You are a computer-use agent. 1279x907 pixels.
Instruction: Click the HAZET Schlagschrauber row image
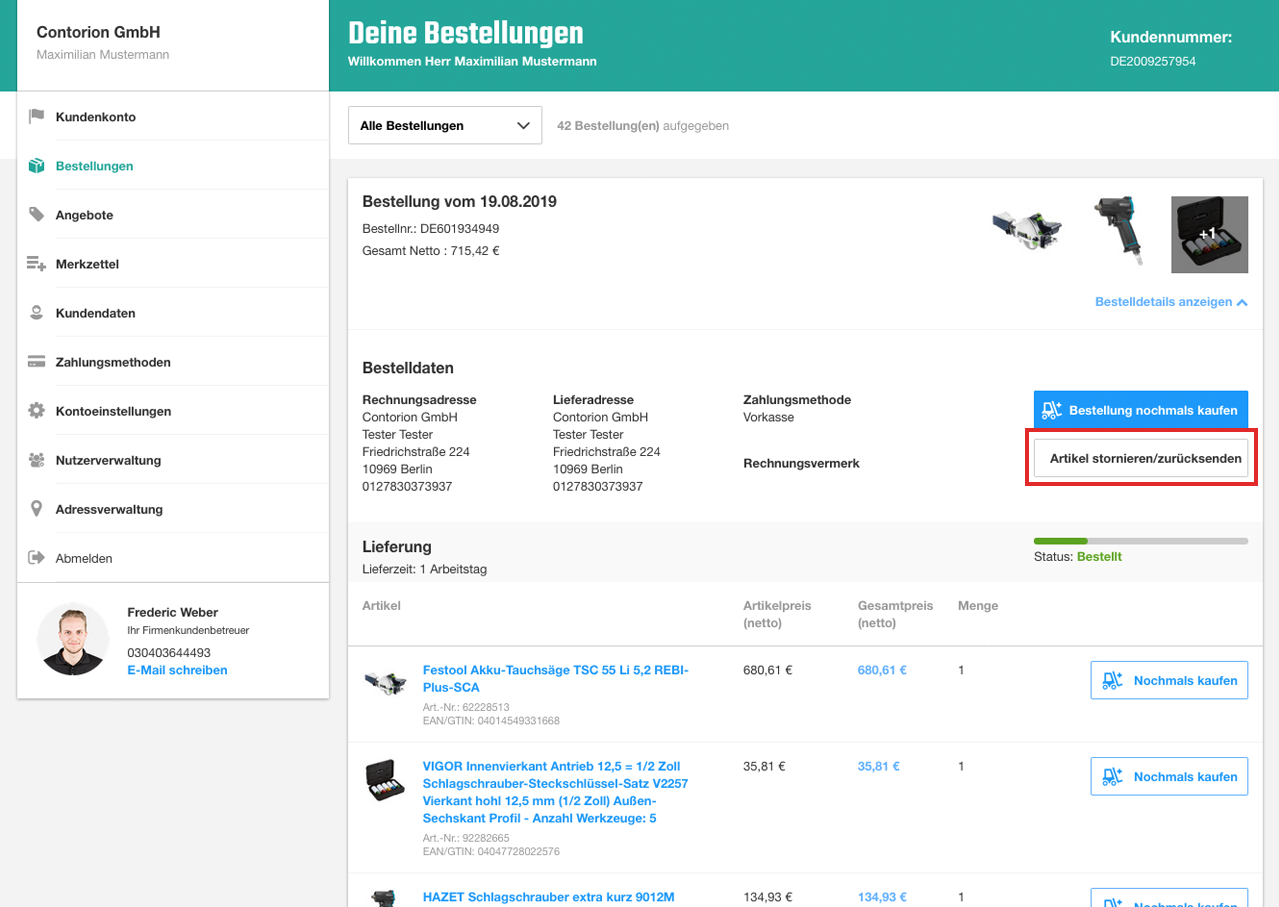point(385,898)
